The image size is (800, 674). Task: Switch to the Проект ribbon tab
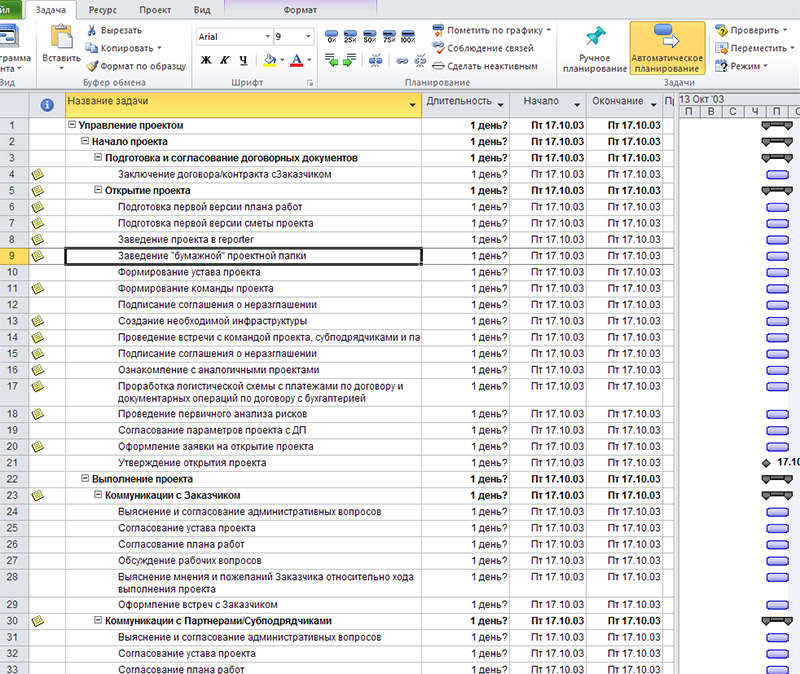[154, 9]
